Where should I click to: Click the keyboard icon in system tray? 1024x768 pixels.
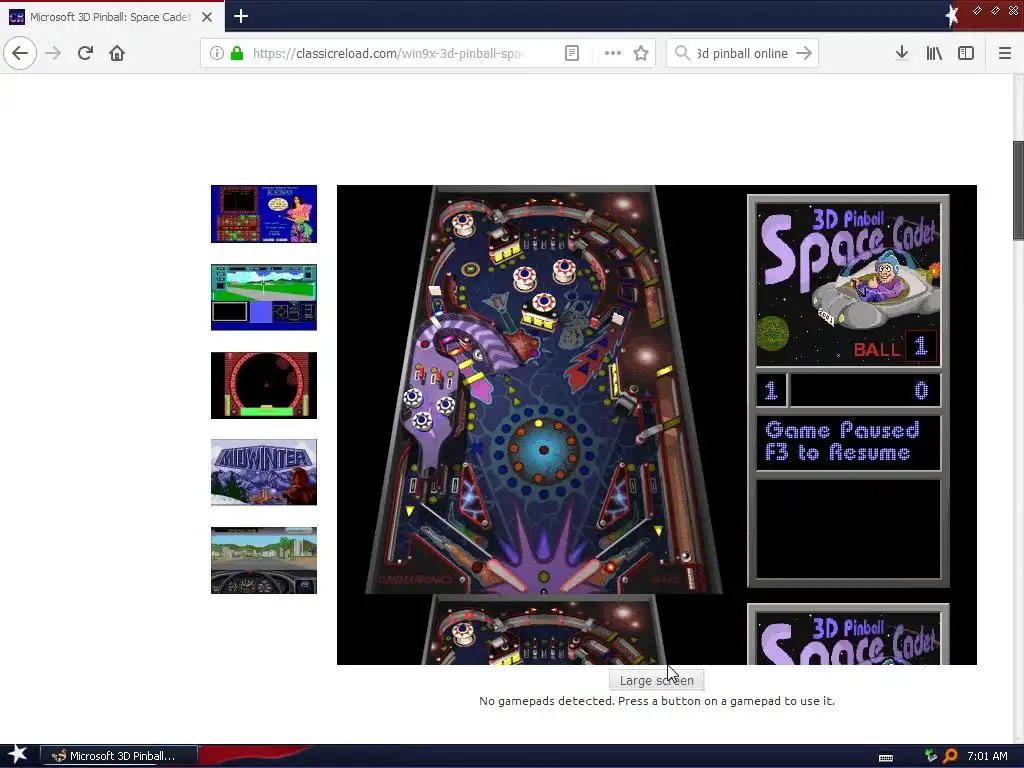tap(886, 758)
